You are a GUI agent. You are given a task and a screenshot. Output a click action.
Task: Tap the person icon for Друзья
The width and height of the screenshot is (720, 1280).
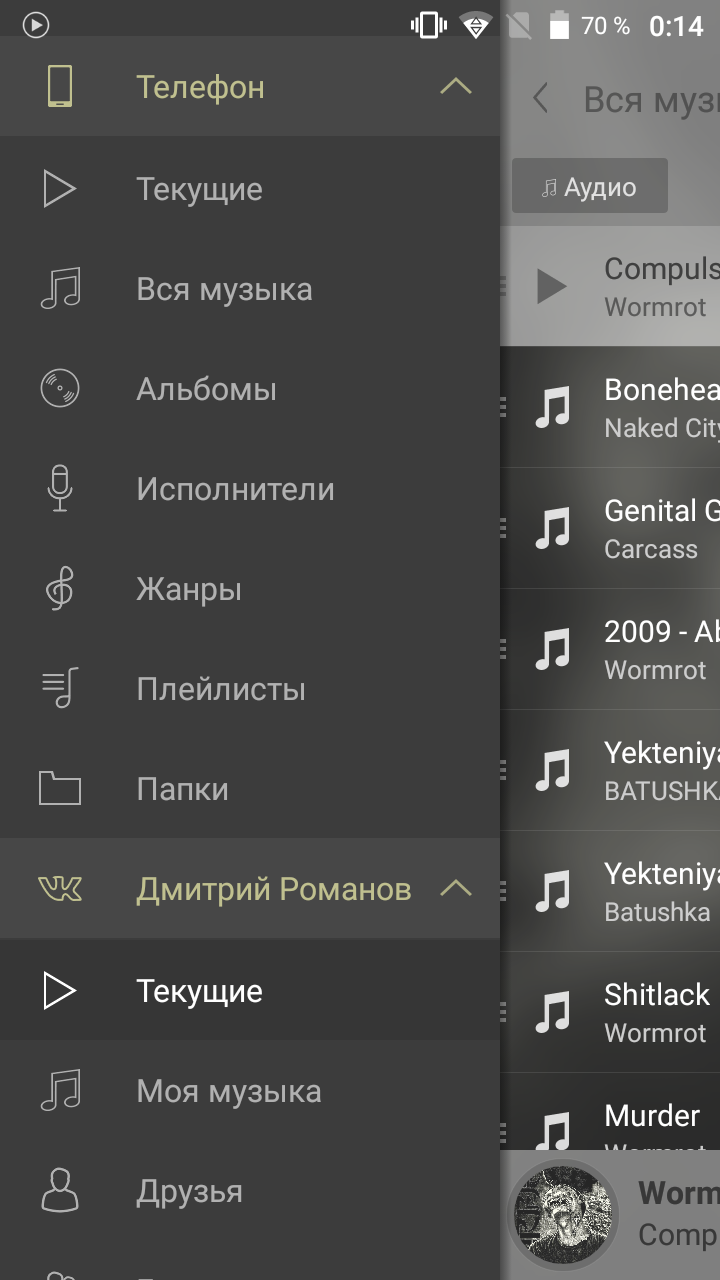coord(60,1191)
